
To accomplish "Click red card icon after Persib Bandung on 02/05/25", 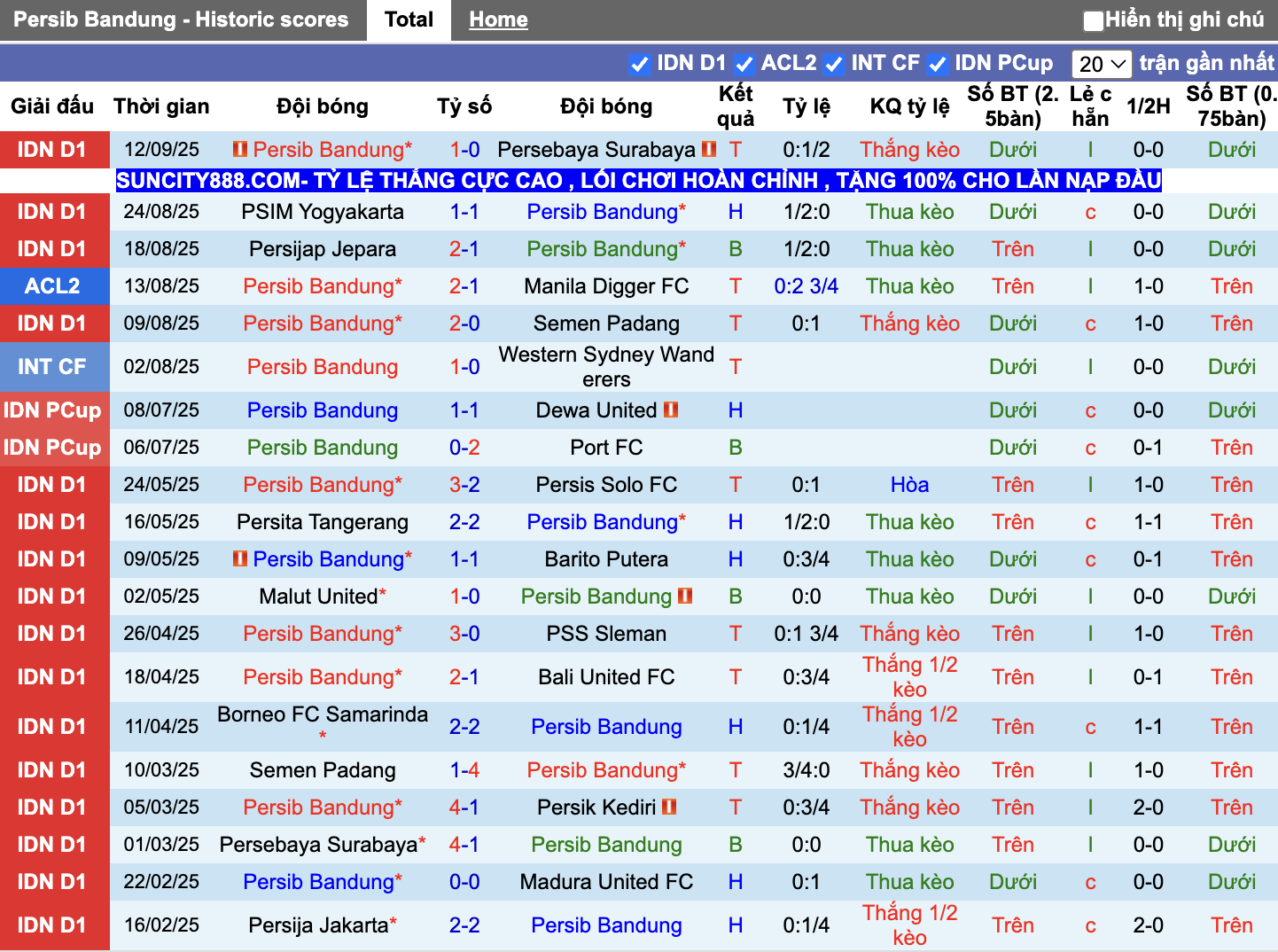I will pos(685,597).
